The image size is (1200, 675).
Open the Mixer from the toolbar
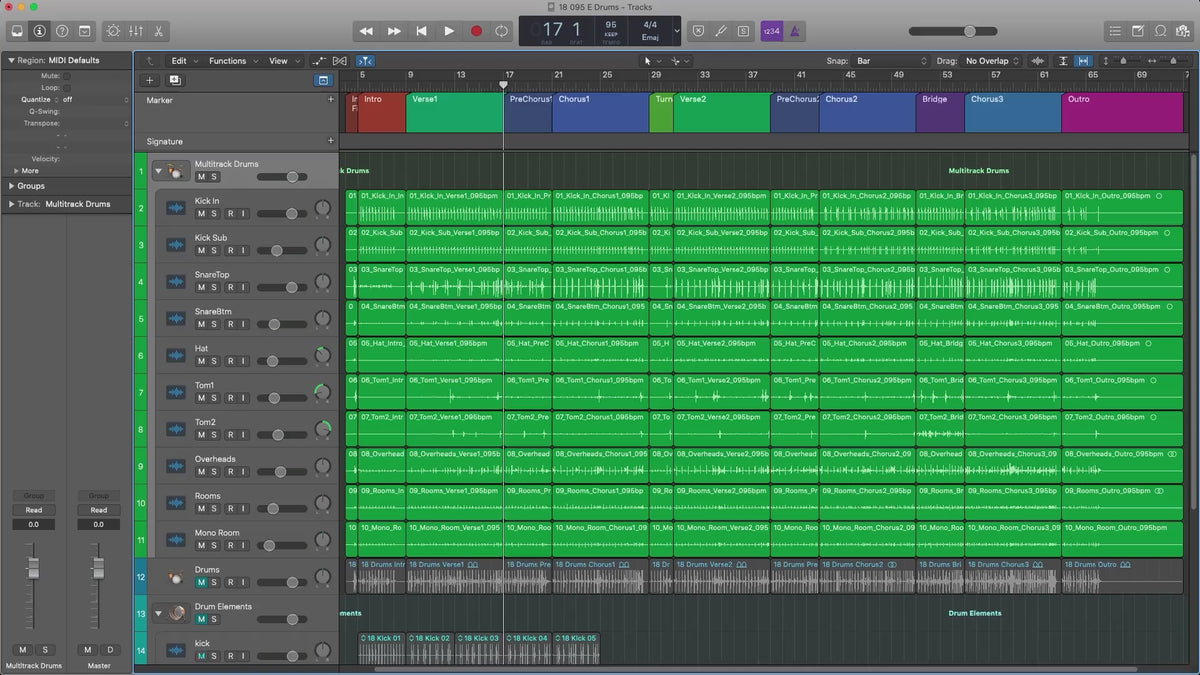pyautogui.click(x=136, y=31)
